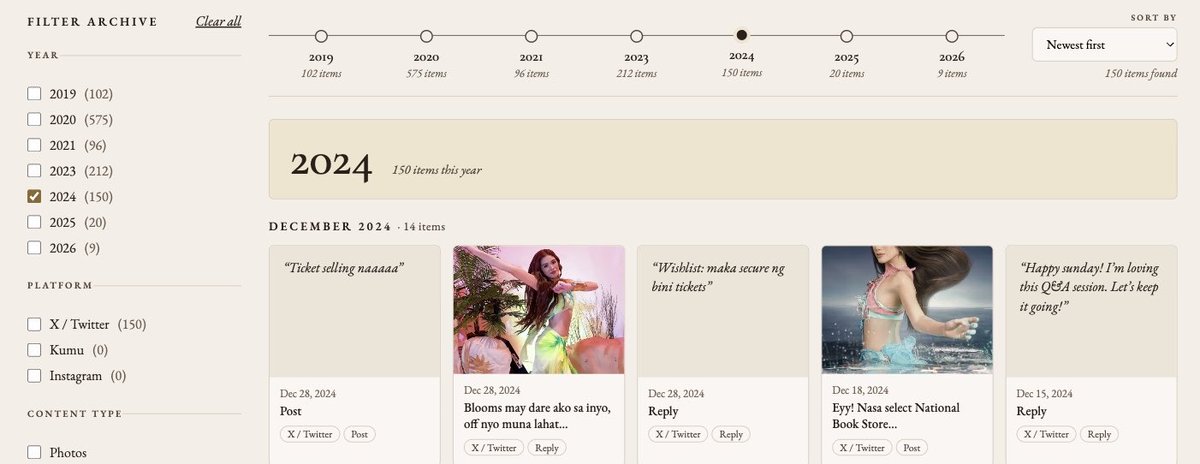Open "Eyy! Nasa select National Book Store" title
This screenshot has height=464, width=1200.
pyautogui.click(x=896, y=416)
